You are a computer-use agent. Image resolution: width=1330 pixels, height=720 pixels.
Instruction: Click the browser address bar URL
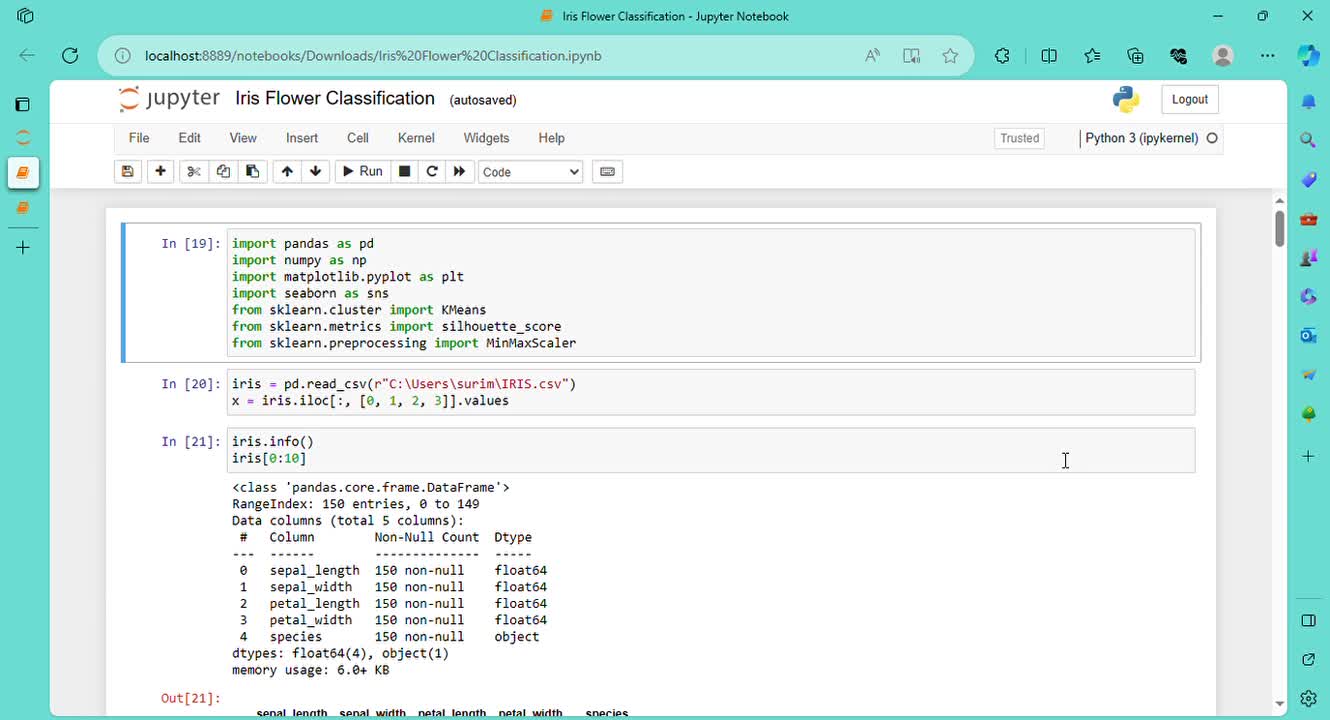tap(373, 56)
